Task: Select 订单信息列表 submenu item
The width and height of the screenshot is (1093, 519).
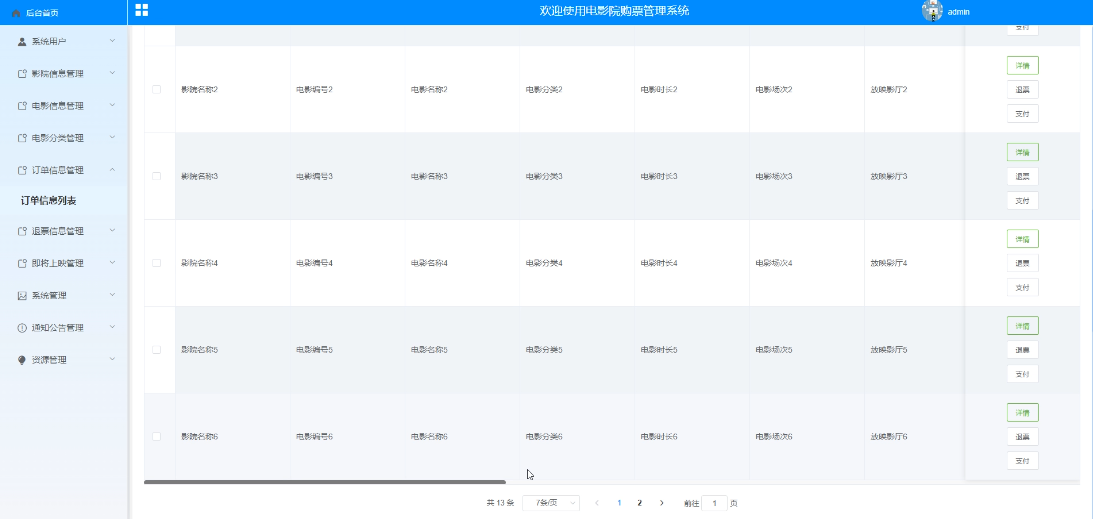Action: 48,201
